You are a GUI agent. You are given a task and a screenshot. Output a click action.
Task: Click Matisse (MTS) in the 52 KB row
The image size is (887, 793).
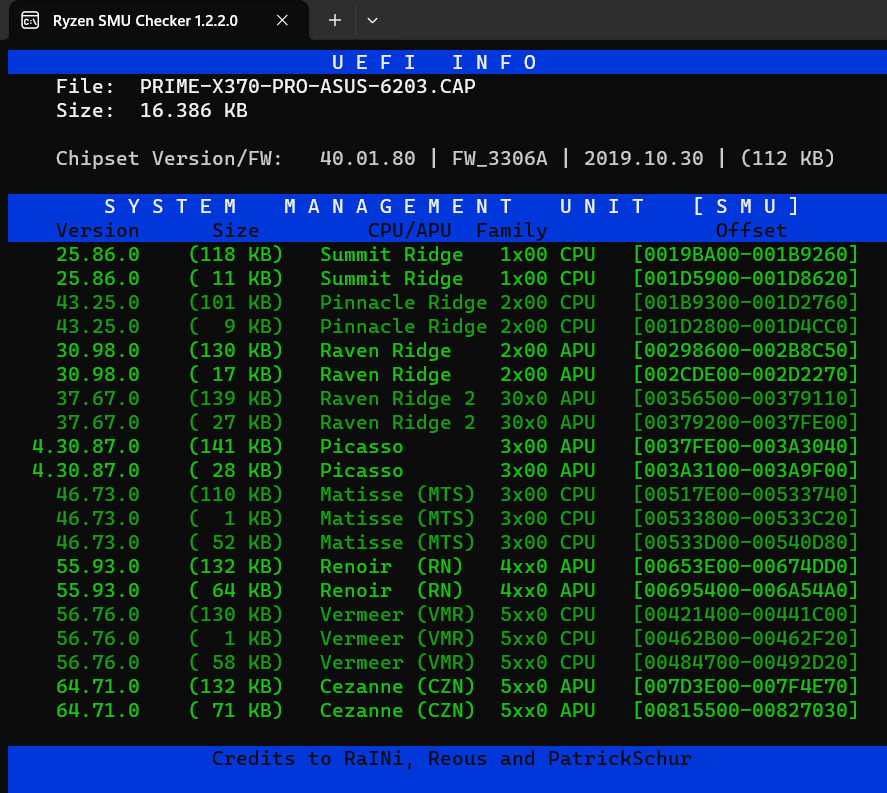397,542
